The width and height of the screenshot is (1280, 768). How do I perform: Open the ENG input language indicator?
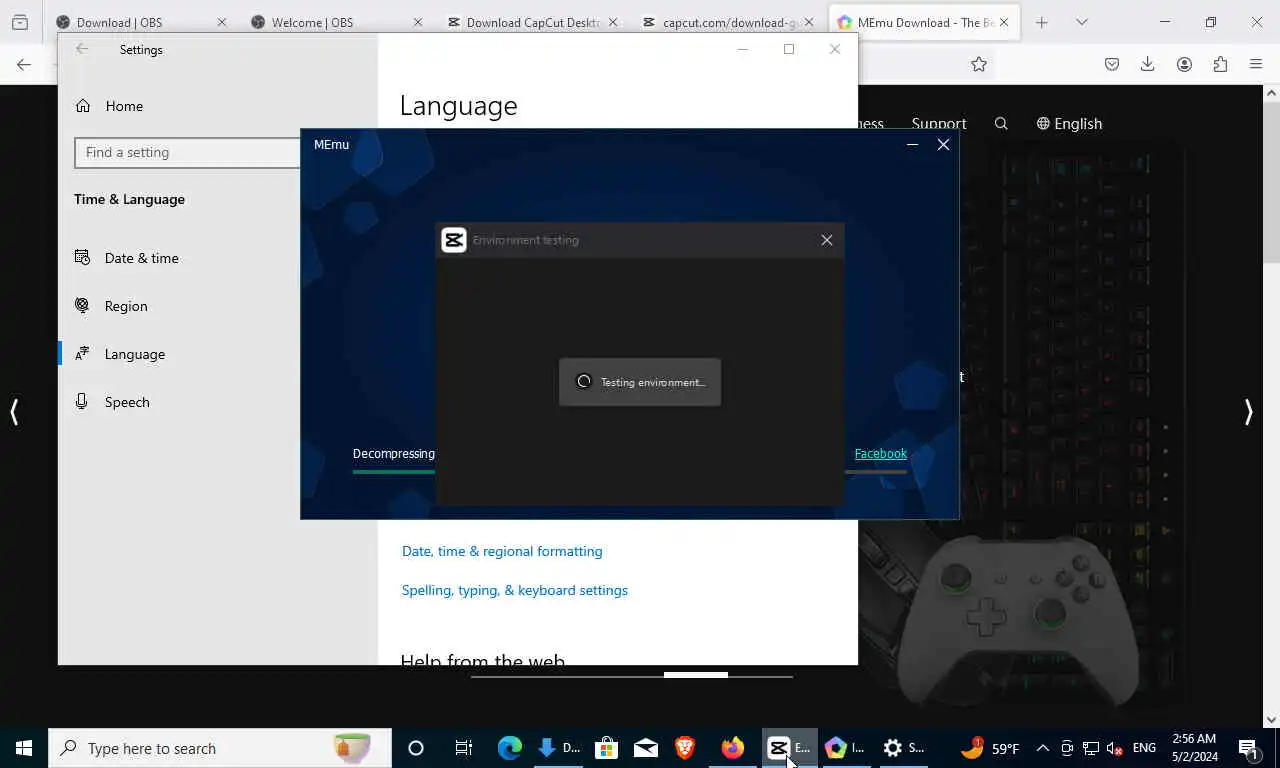[1144, 748]
